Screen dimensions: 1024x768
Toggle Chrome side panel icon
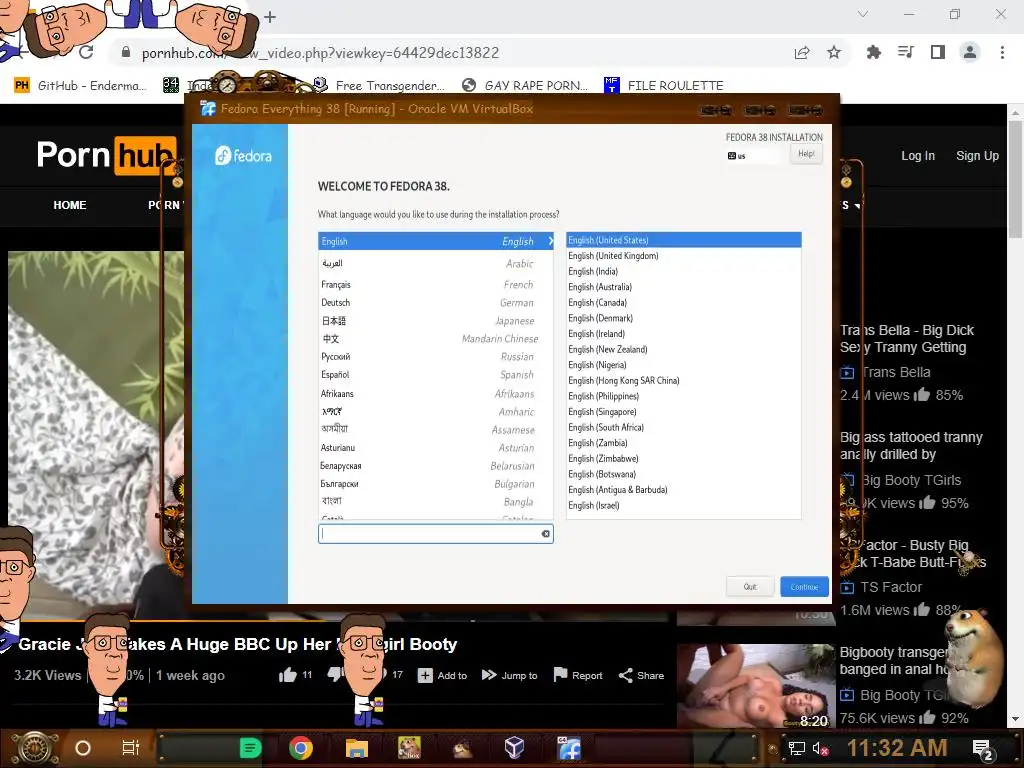(x=938, y=52)
